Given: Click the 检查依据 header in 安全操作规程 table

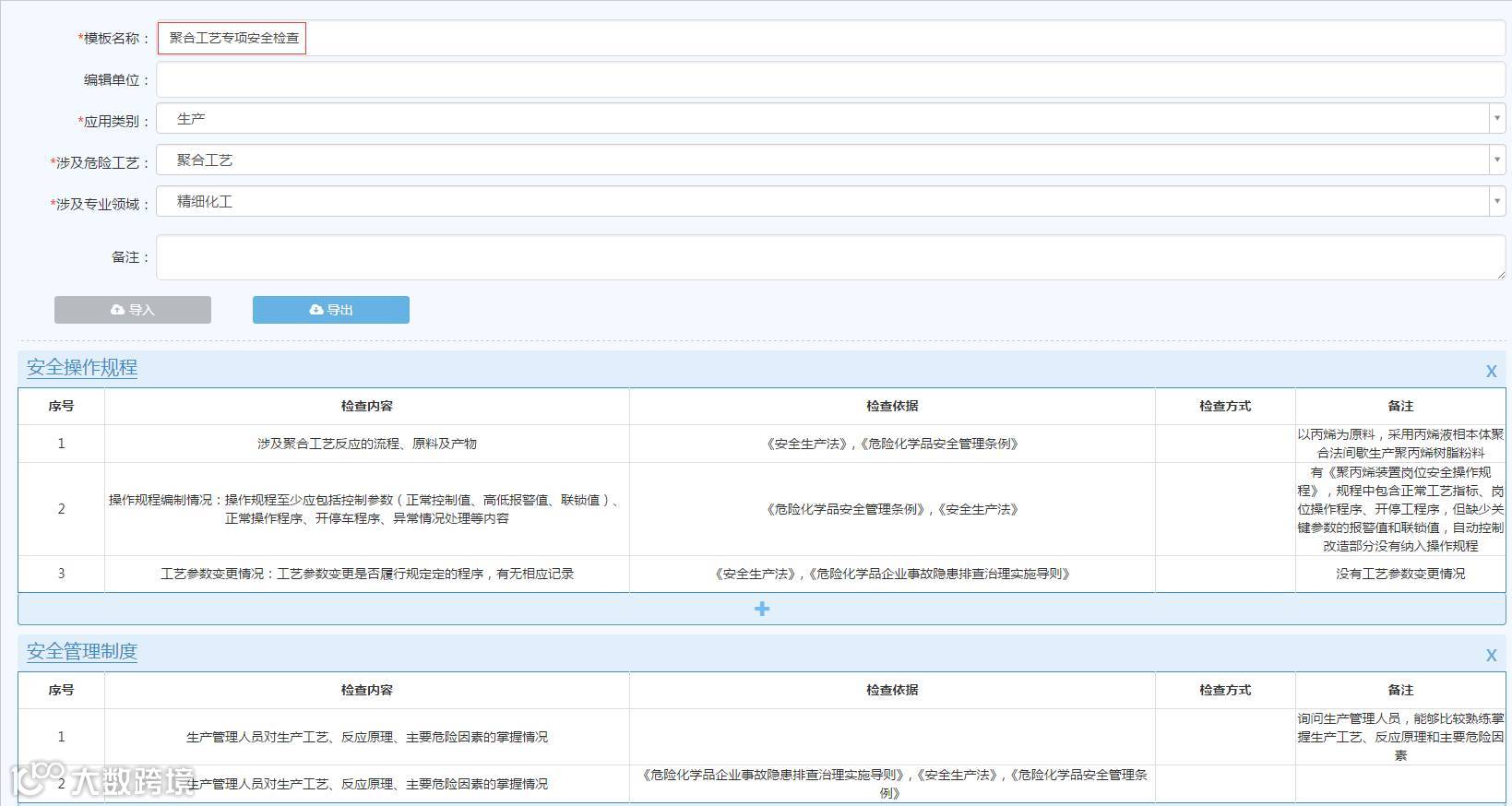Looking at the screenshot, I should 892,406.
